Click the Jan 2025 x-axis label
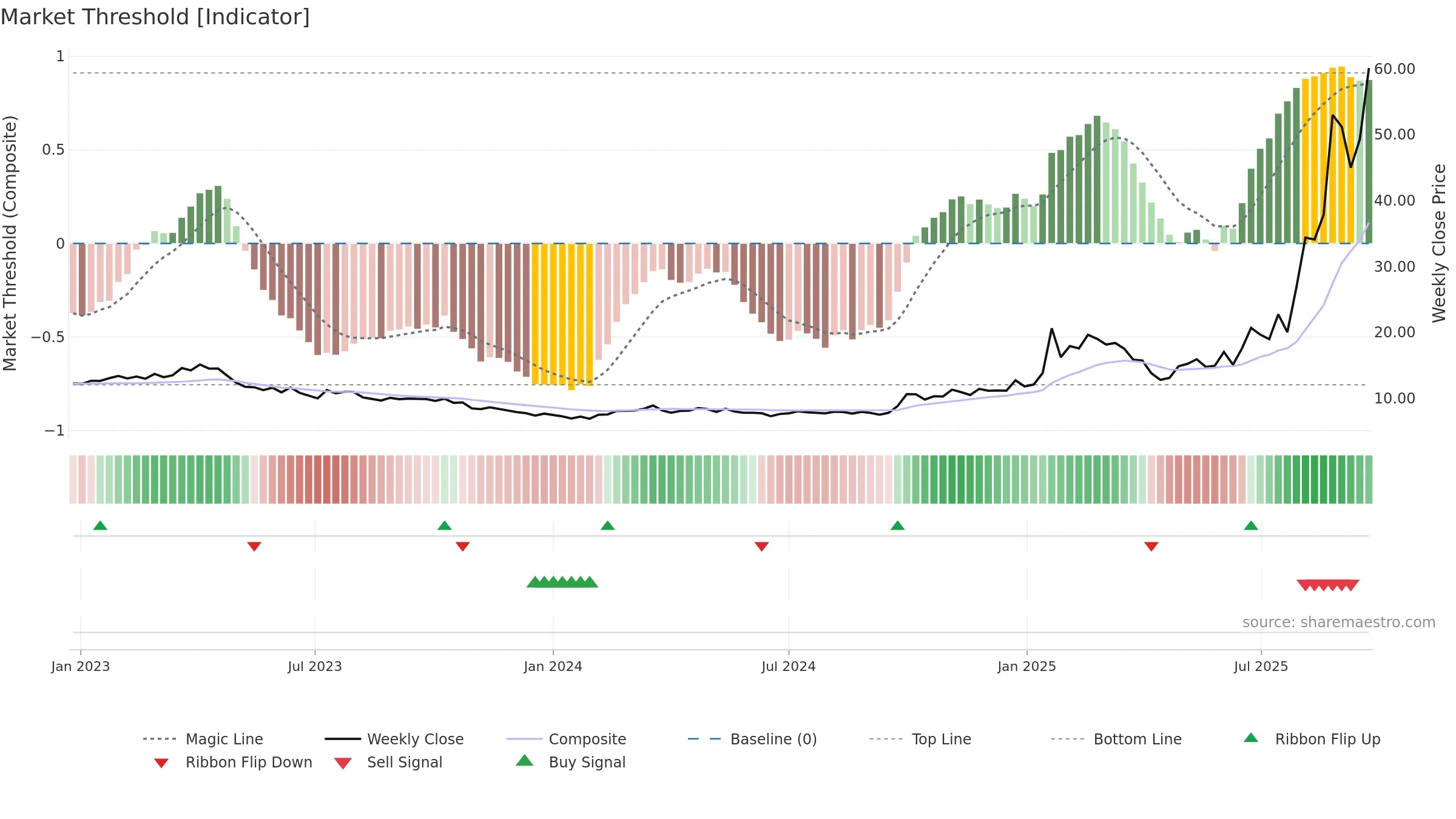1456x819 pixels. (1027, 666)
